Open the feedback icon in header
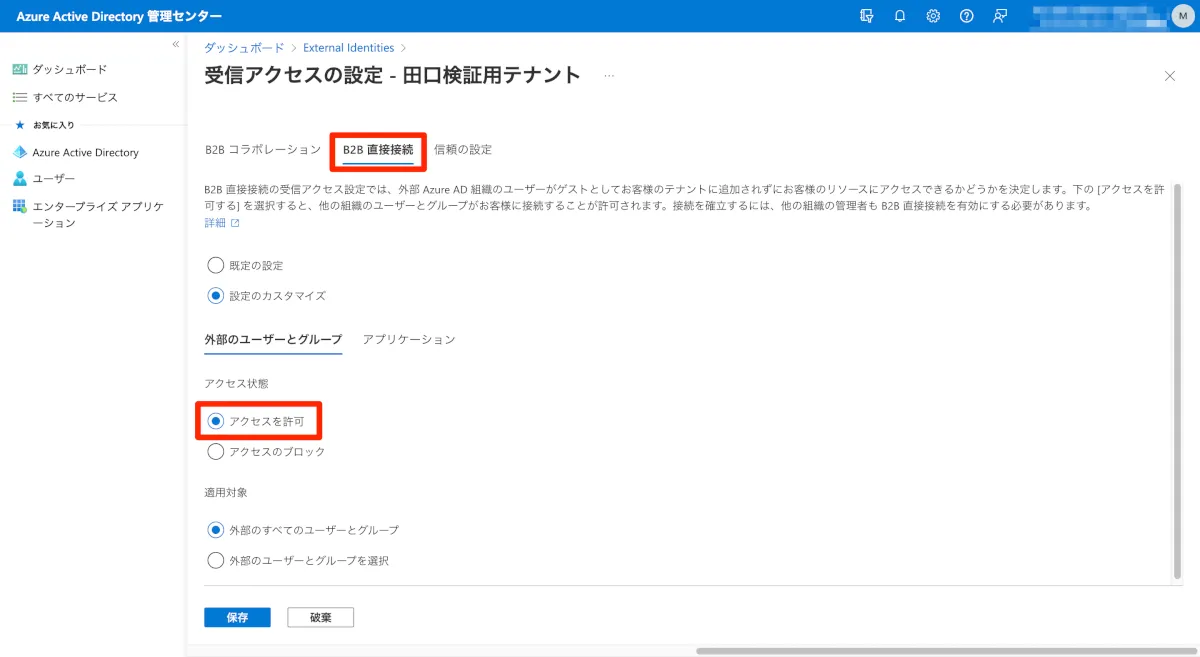Image resolution: width=1200 pixels, height=657 pixels. 999,16
